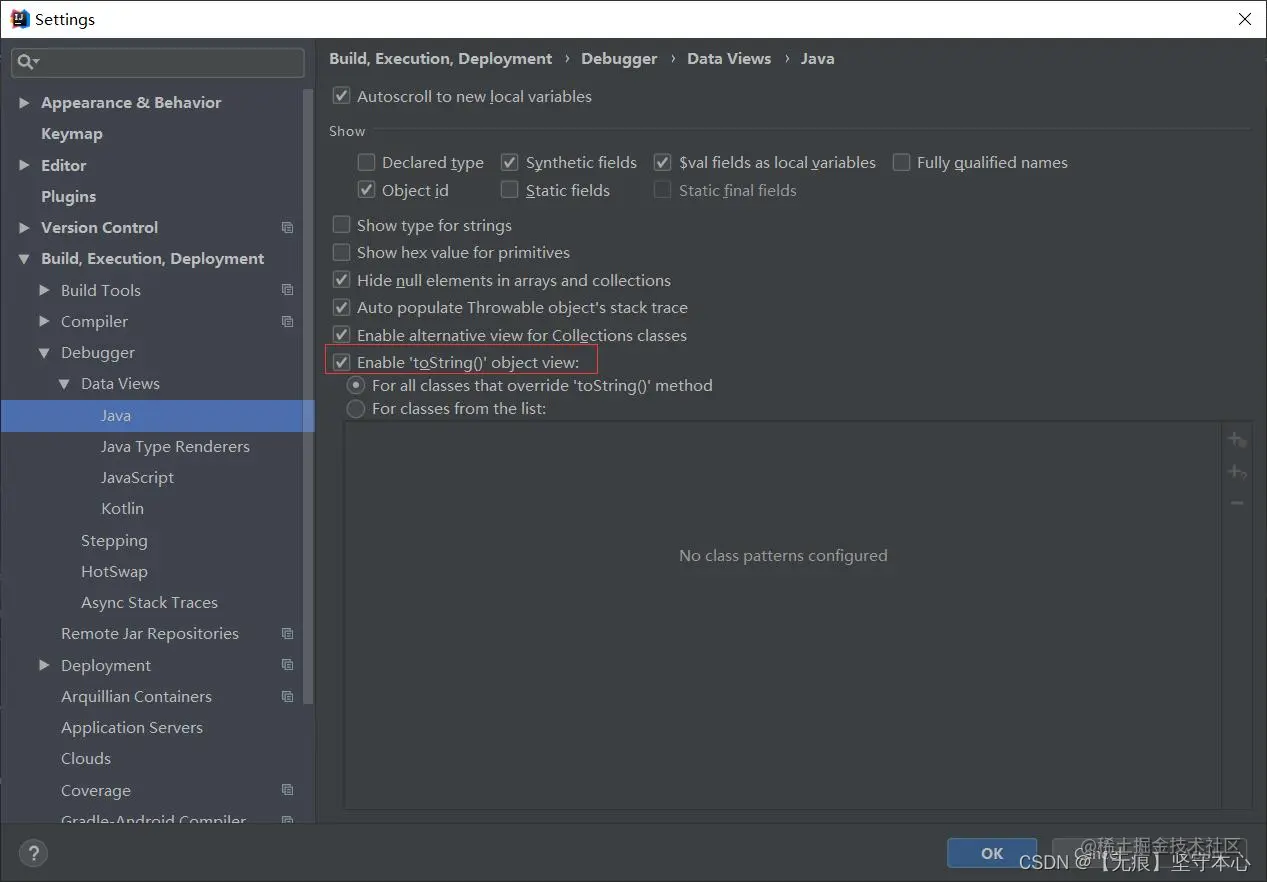Click the settings tree vertical scrollbar

(309, 395)
